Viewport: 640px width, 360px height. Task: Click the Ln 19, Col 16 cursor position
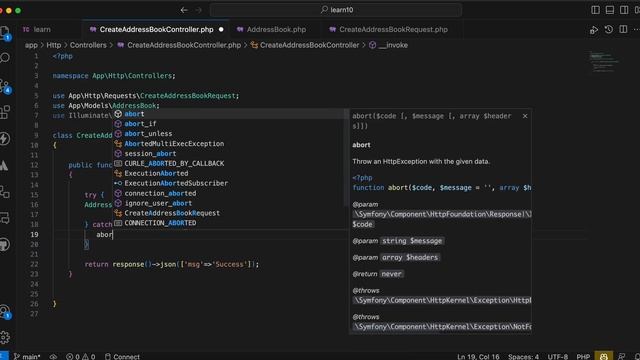coord(478,356)
